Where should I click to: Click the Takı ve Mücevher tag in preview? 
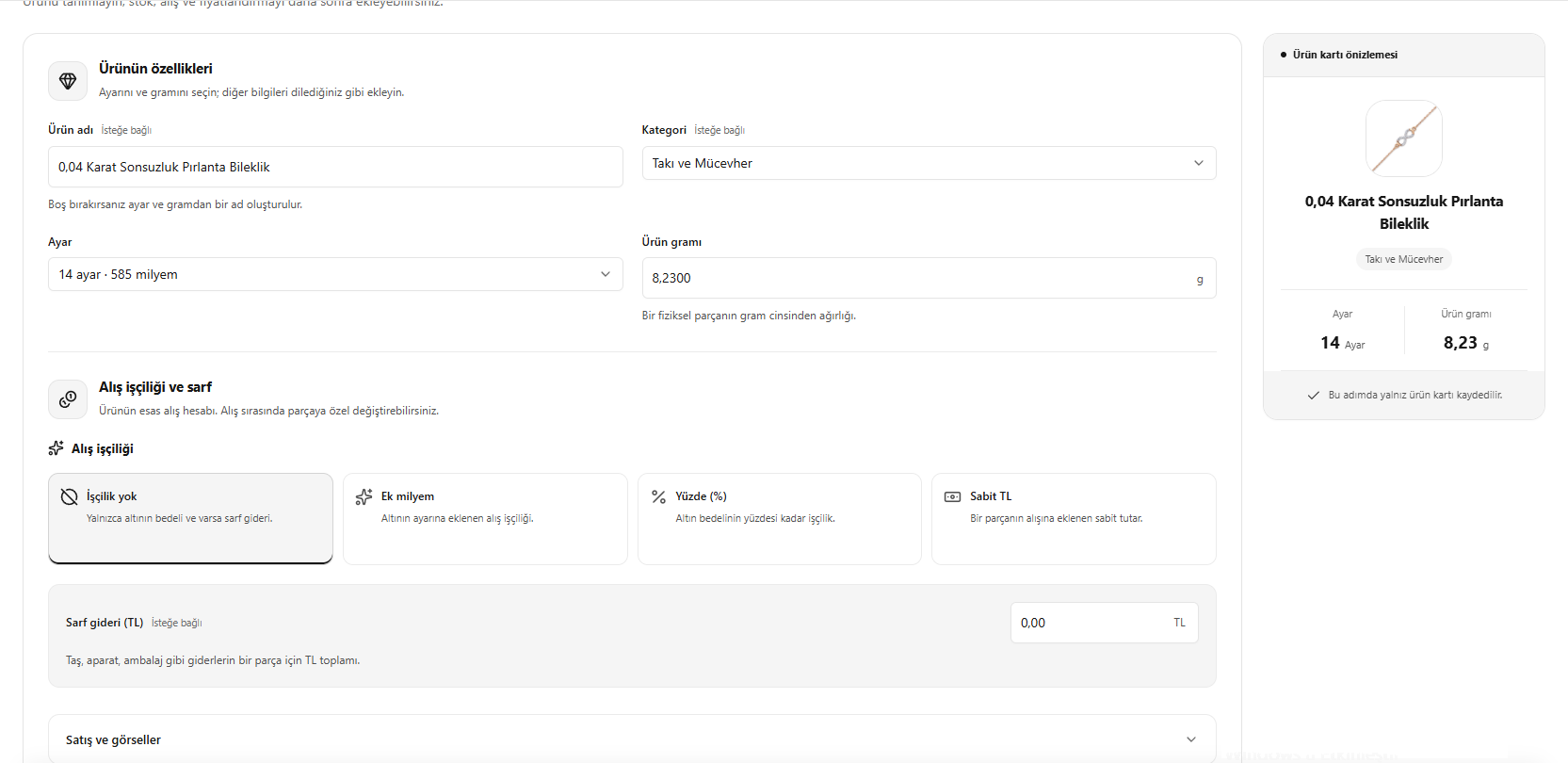click(1404, 259)
